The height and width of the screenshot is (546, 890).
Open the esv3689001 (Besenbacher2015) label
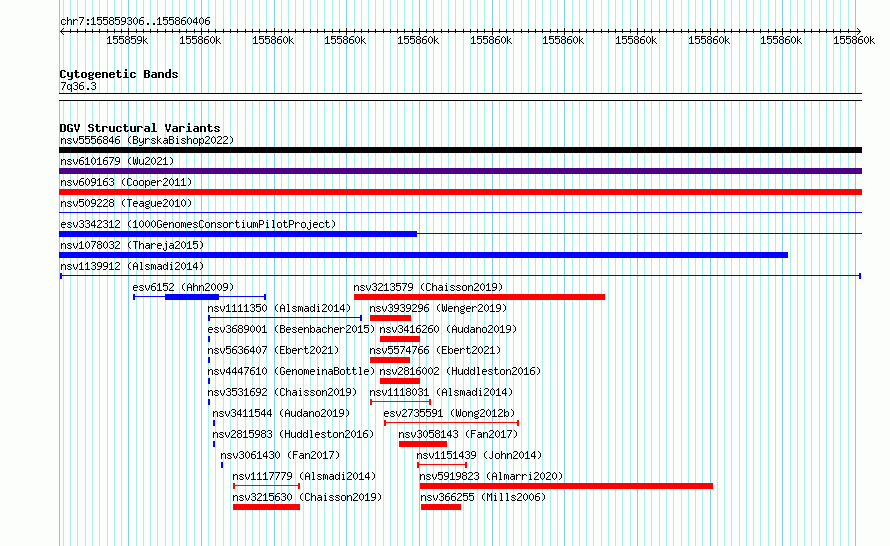point(291,329)
